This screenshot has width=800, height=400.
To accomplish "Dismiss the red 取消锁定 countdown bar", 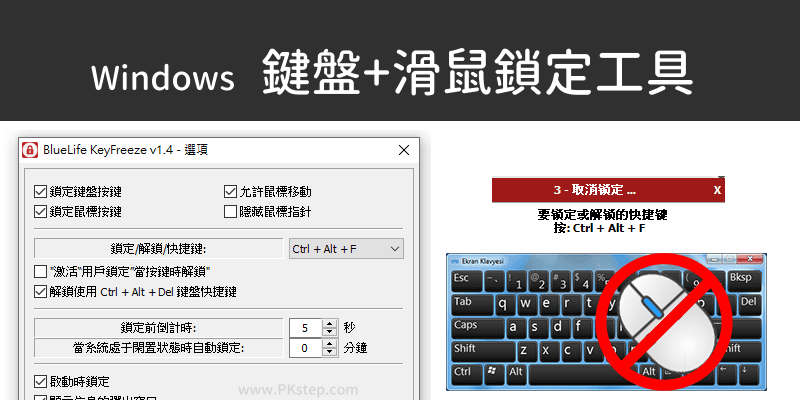I will tap(717, 190).
